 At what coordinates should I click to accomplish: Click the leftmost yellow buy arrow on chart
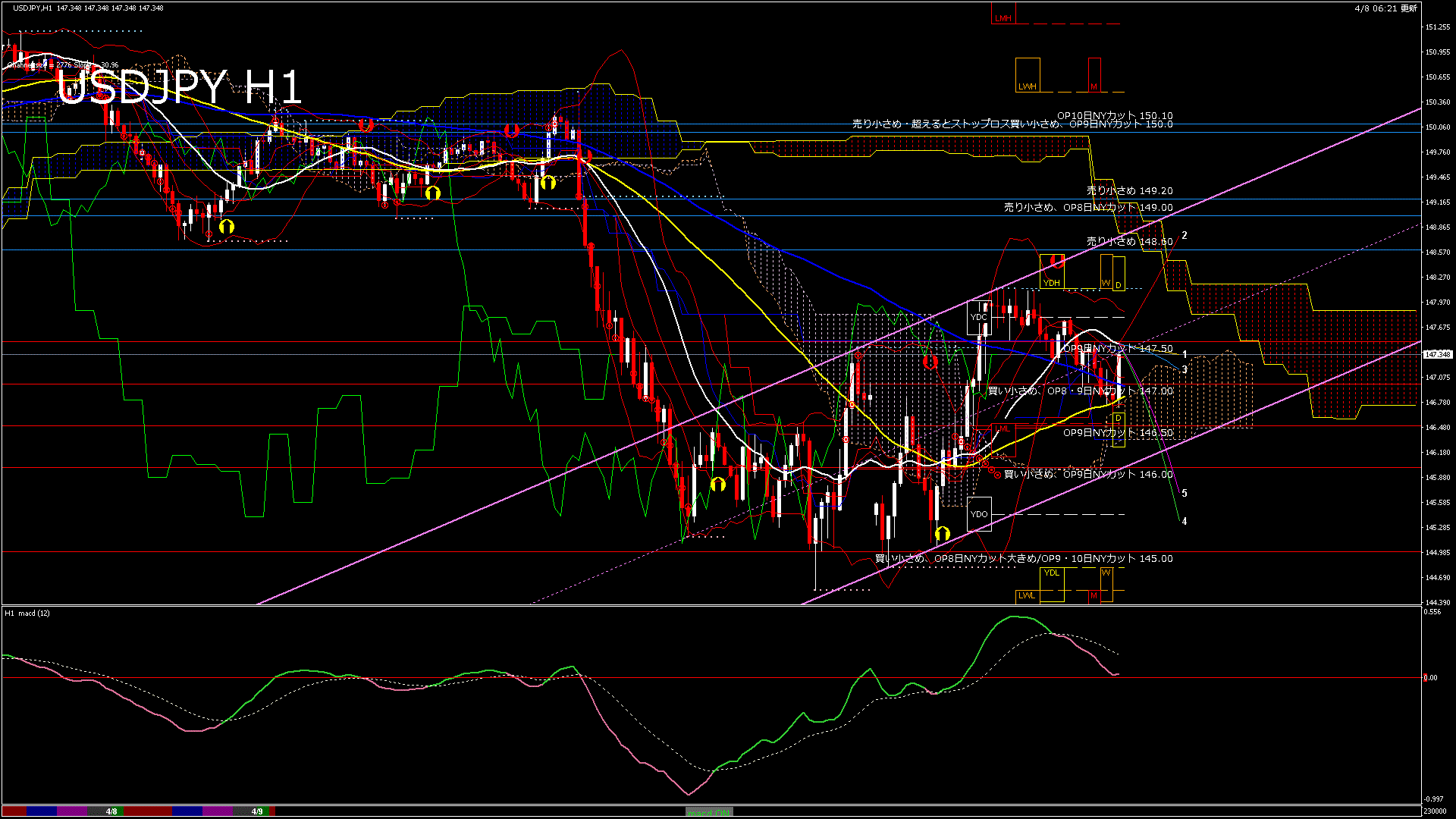[x=226, y=226]
